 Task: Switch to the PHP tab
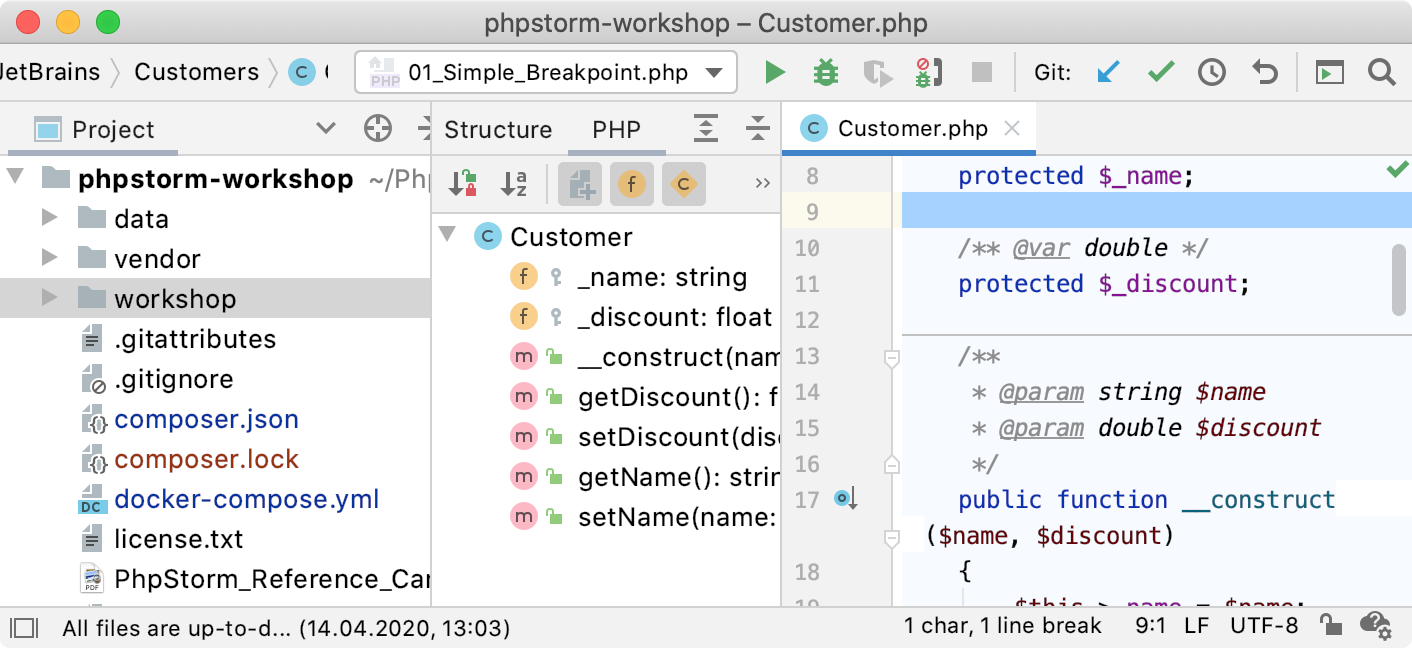pos(616,129)
